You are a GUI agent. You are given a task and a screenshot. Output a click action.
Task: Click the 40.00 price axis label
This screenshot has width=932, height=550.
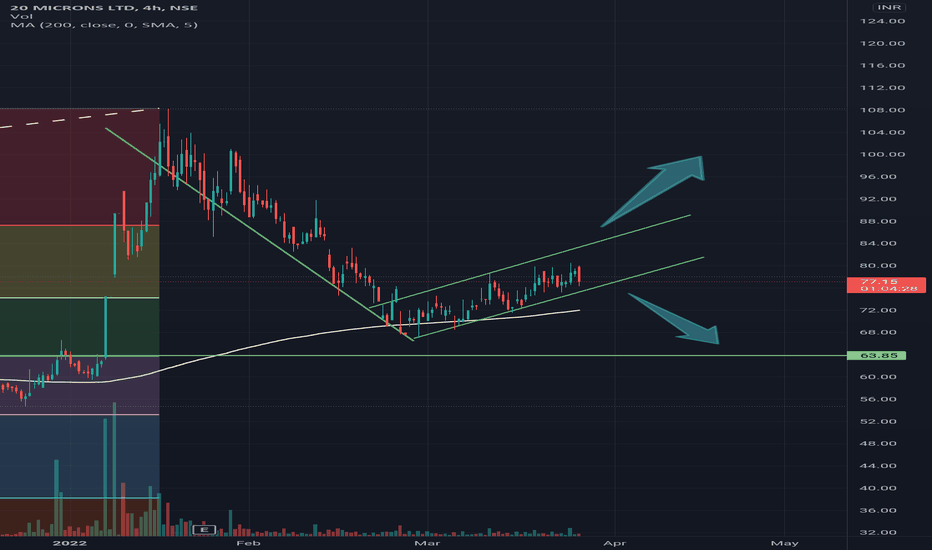[878, 488]
